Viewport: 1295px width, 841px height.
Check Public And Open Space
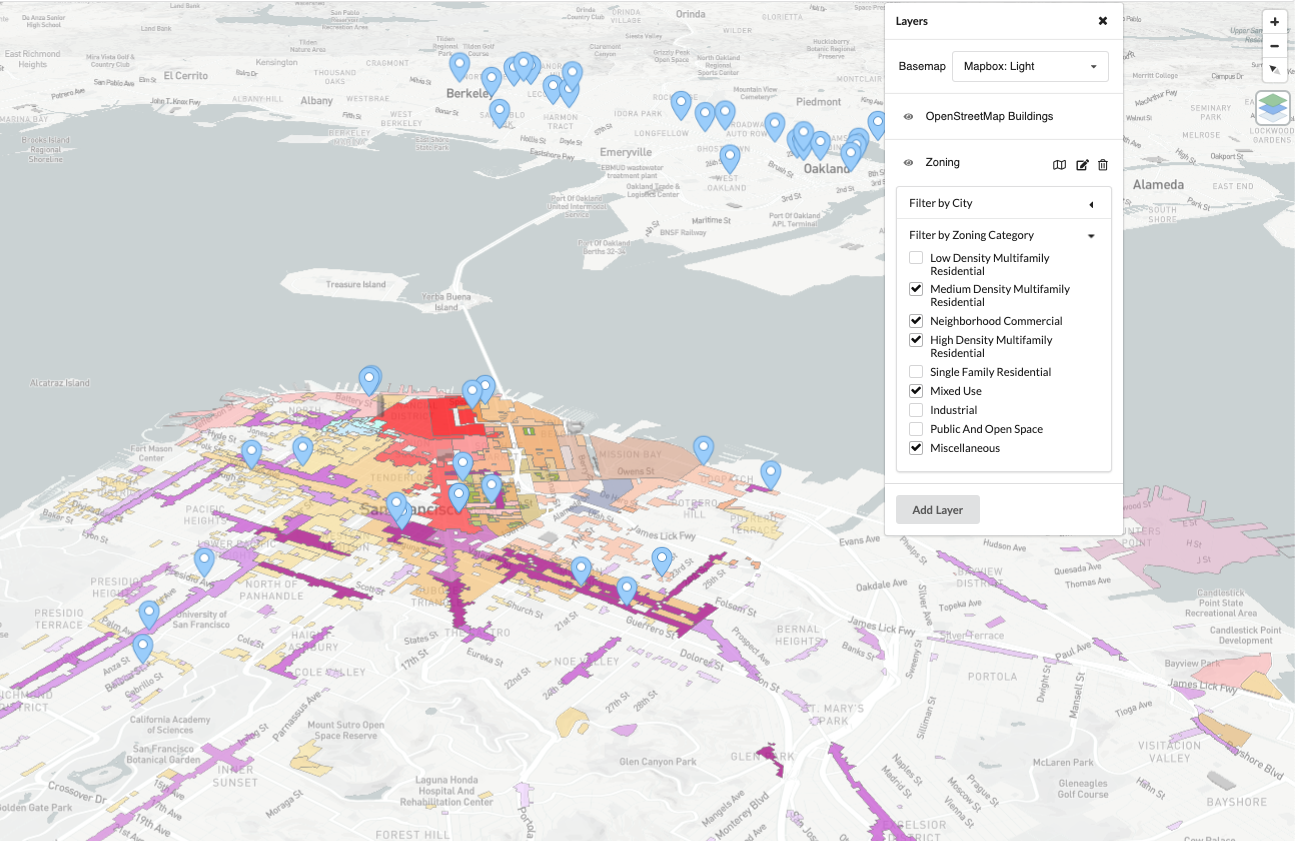pos(916,429)
